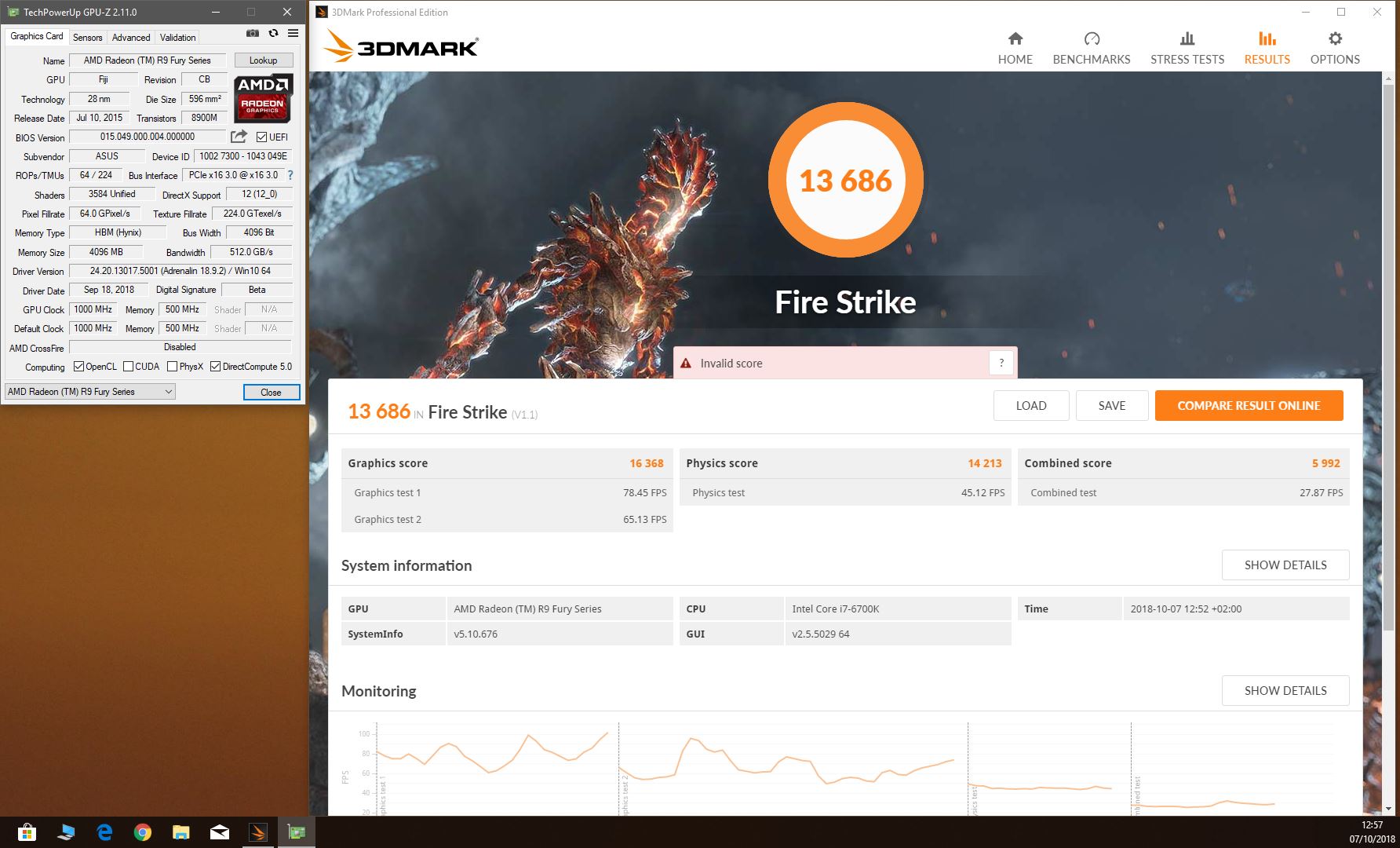Switch to Validation tab

(177, 38)
